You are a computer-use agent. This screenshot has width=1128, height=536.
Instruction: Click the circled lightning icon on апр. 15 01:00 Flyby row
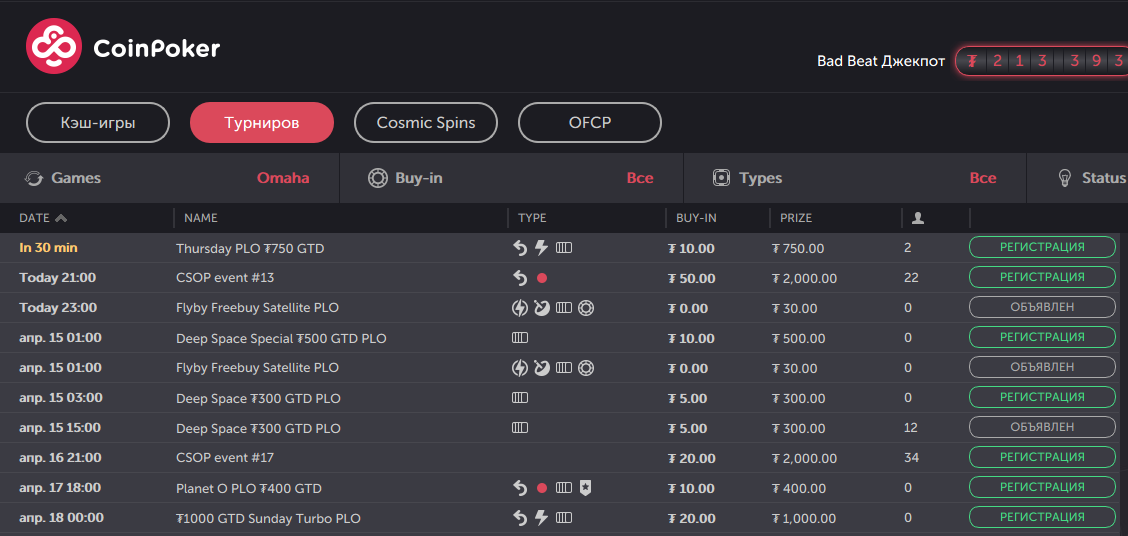pyautogui.click(x=520, y=368)
